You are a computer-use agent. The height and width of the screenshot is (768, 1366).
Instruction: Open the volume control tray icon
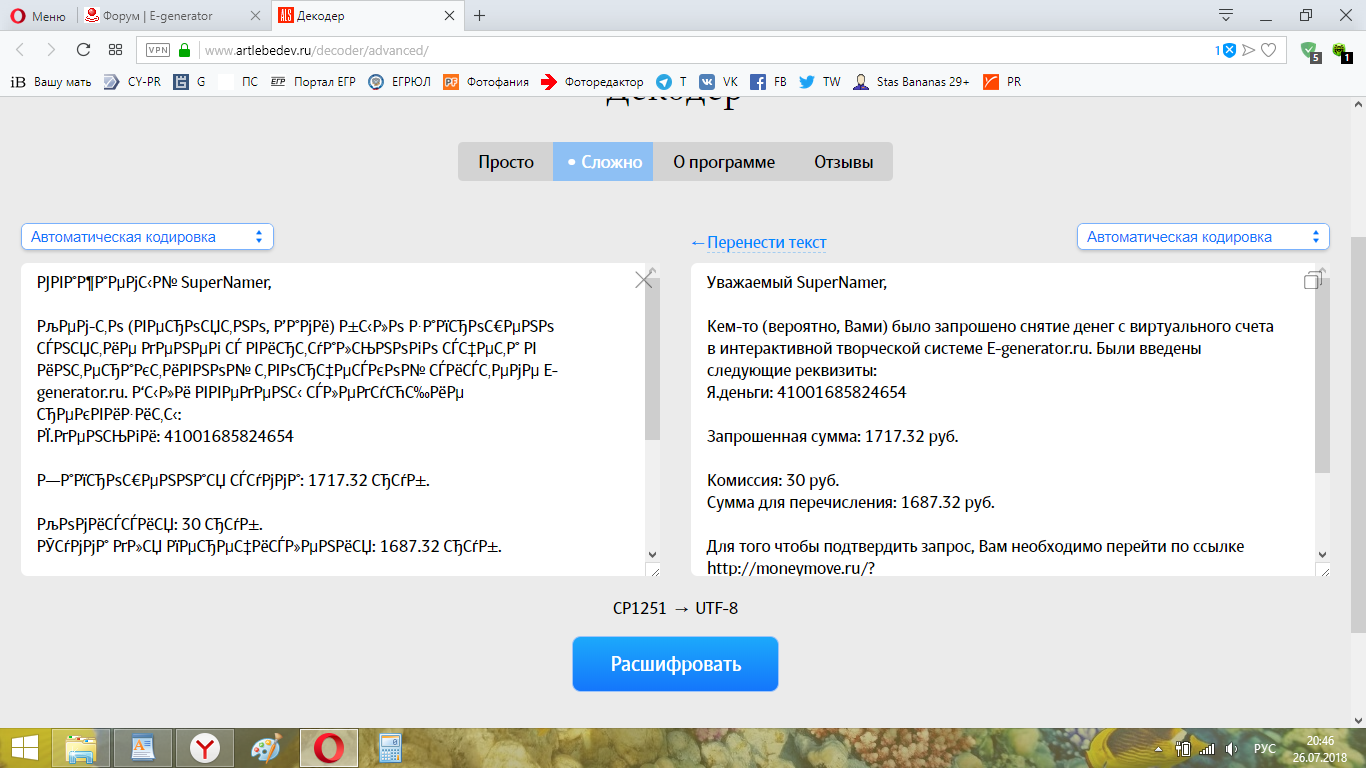point(1231,748)
